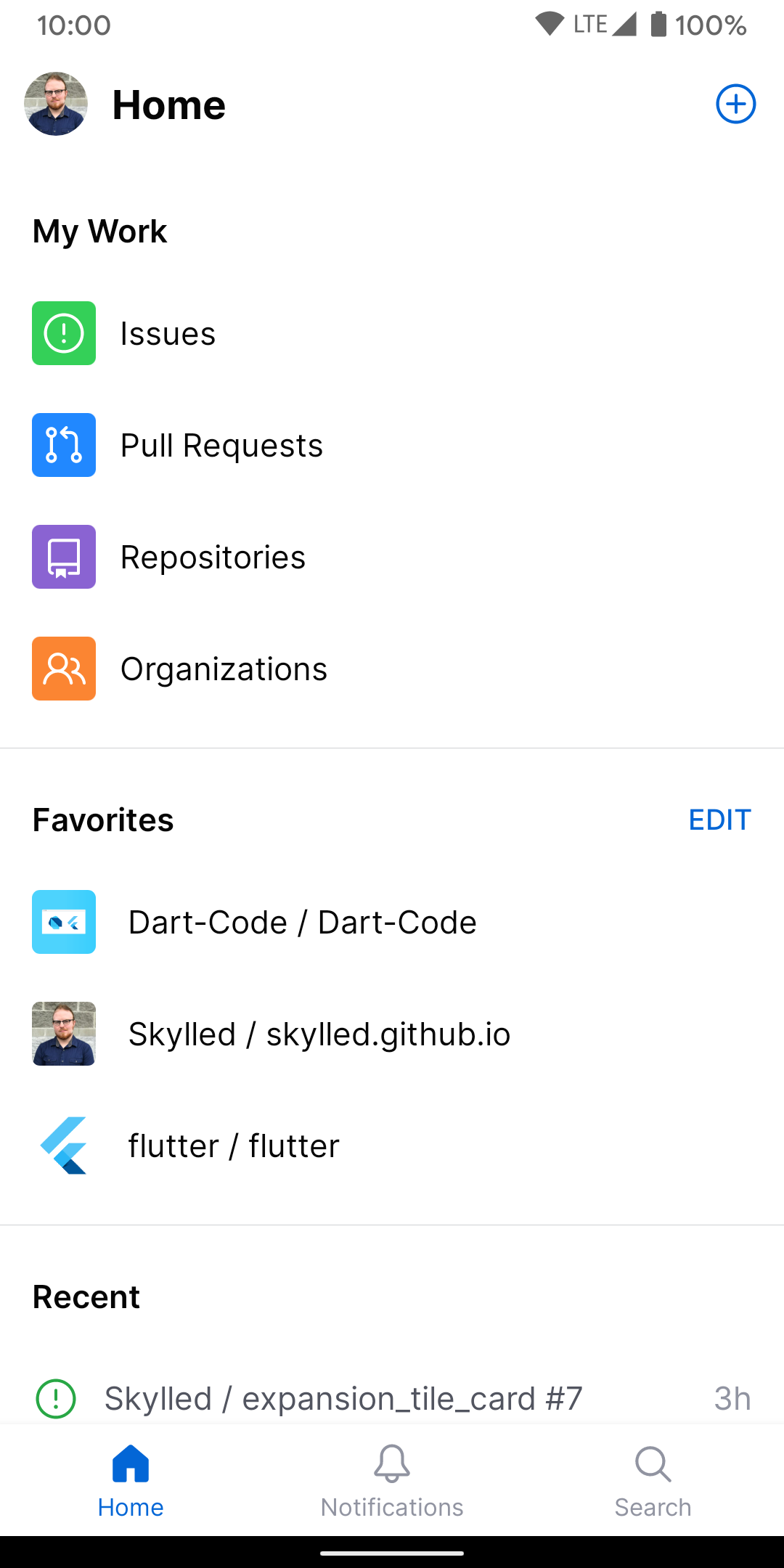Viewport: 784px width, 1568px height.
Task: Open the blue Pull Requests icon
Action: pos(64,445)
